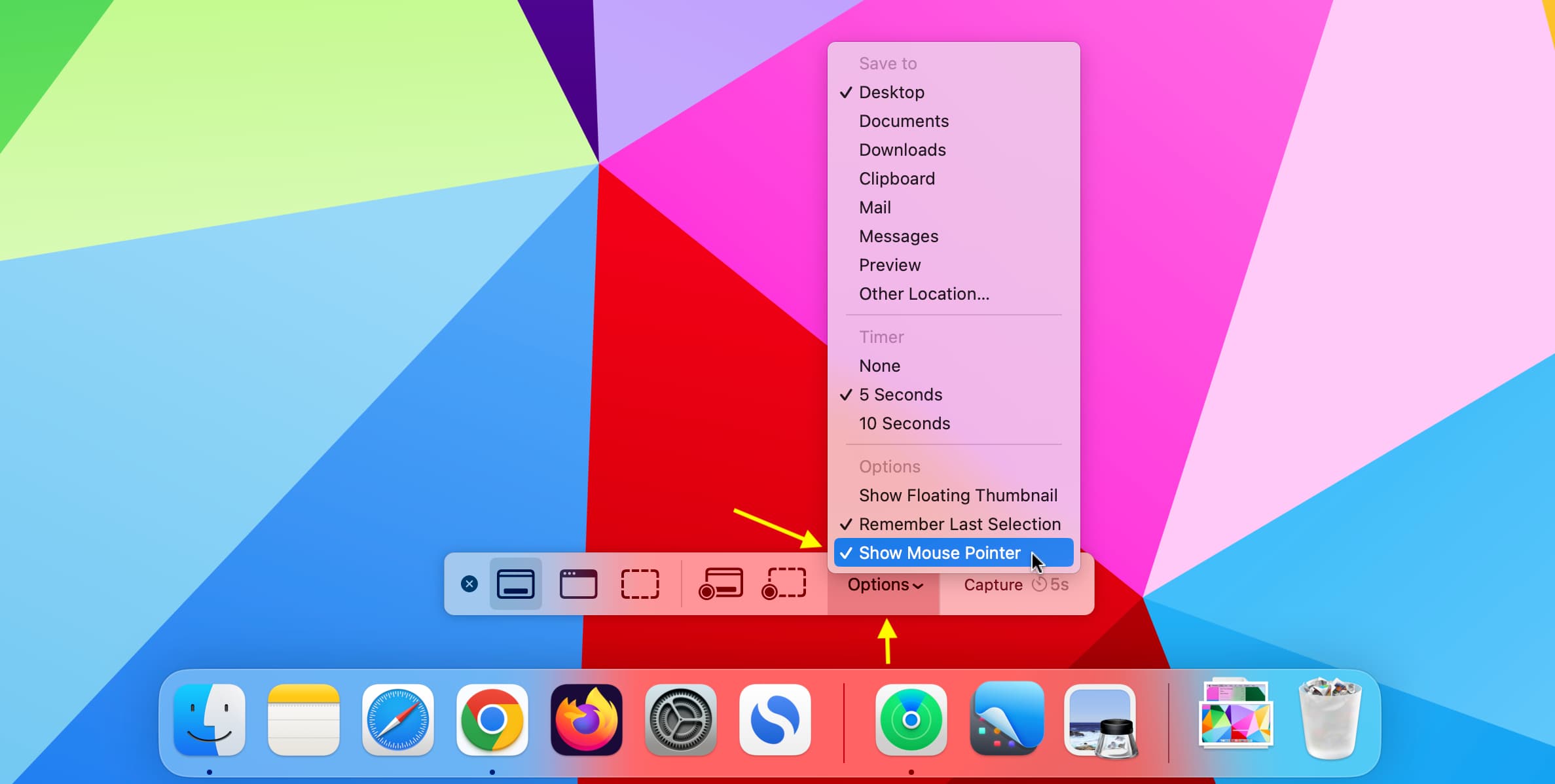Viewport: 1555px width, 784px height.
Task: Set save location to Desktop
Action: [x=953, y=92]
